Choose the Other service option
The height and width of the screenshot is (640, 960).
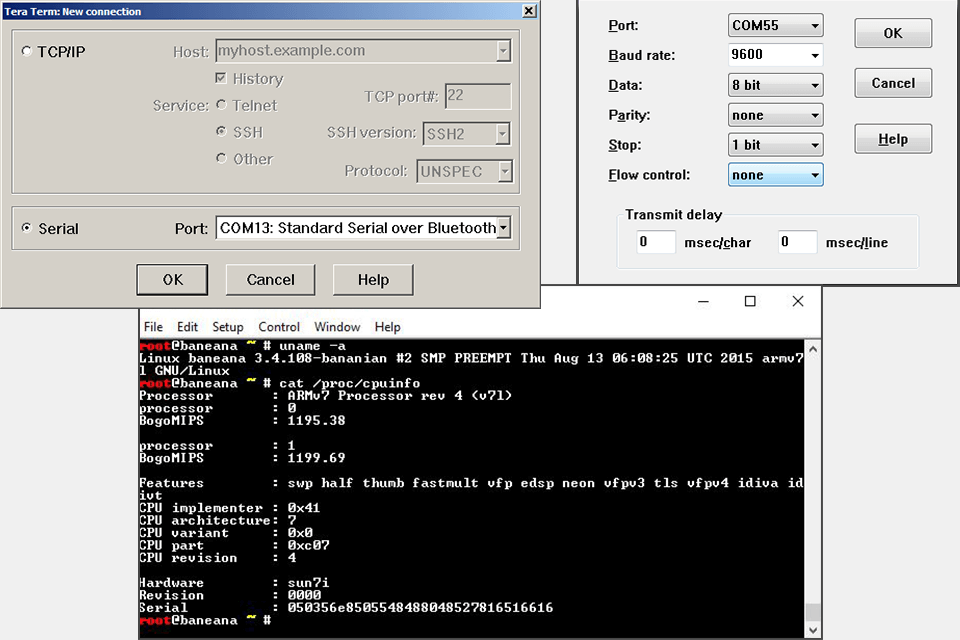(x=222, y=159)
